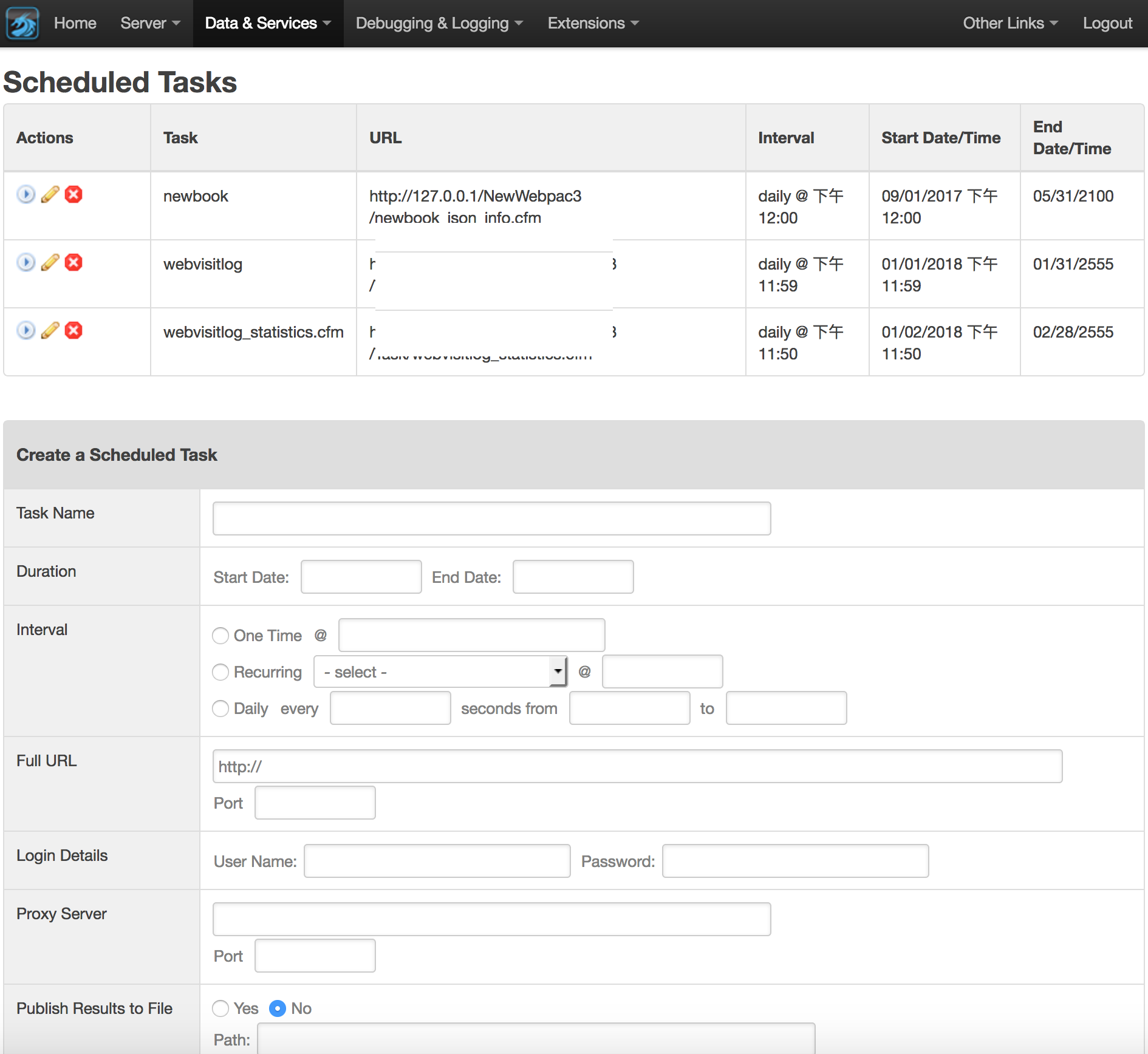The width and height of the screenshot is (1148, 1054).
Task: Focus the Task Name input field
Action: (491, 518)
